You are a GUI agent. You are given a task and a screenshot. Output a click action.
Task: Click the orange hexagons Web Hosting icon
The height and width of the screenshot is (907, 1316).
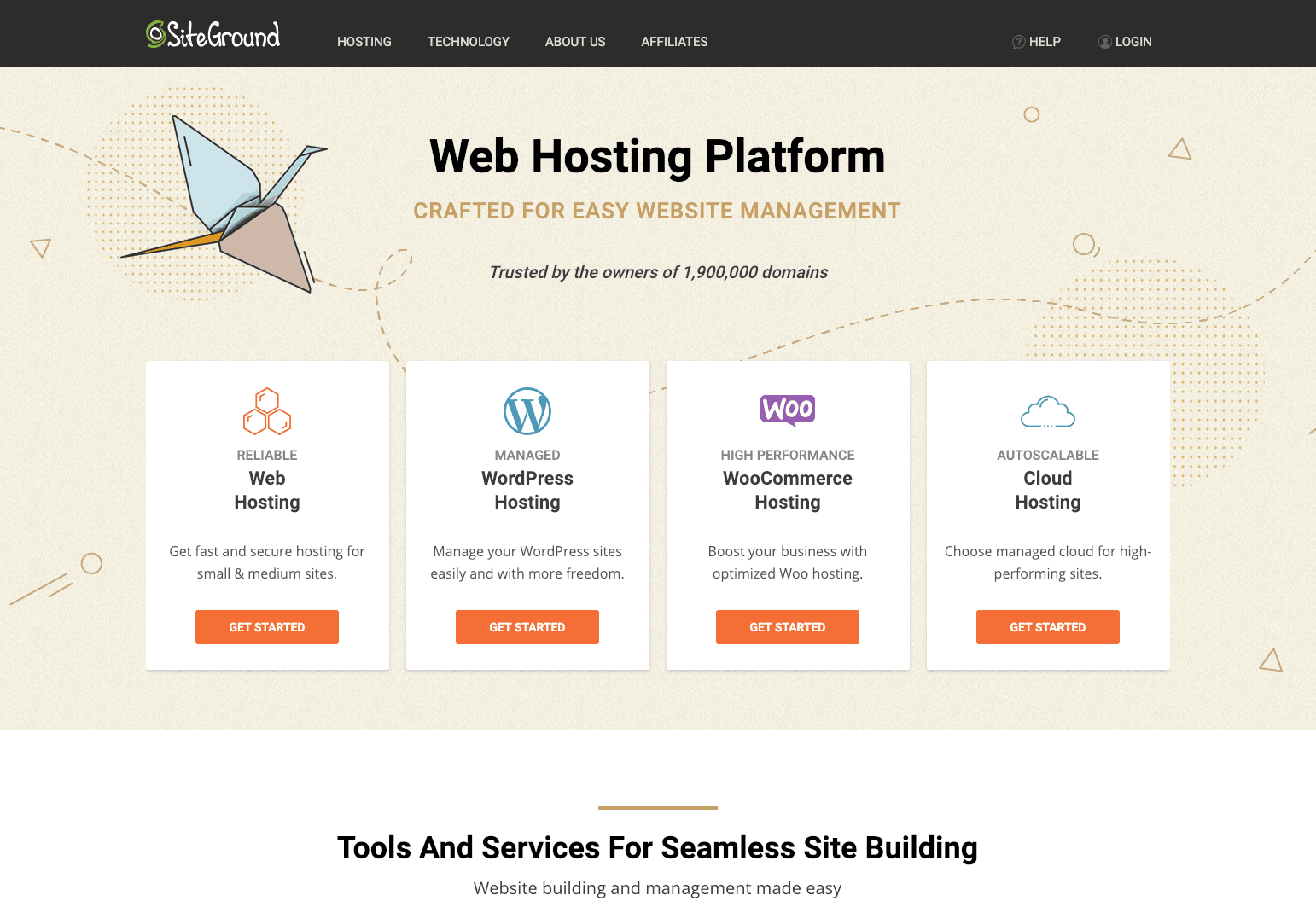(x=267, y=411)
